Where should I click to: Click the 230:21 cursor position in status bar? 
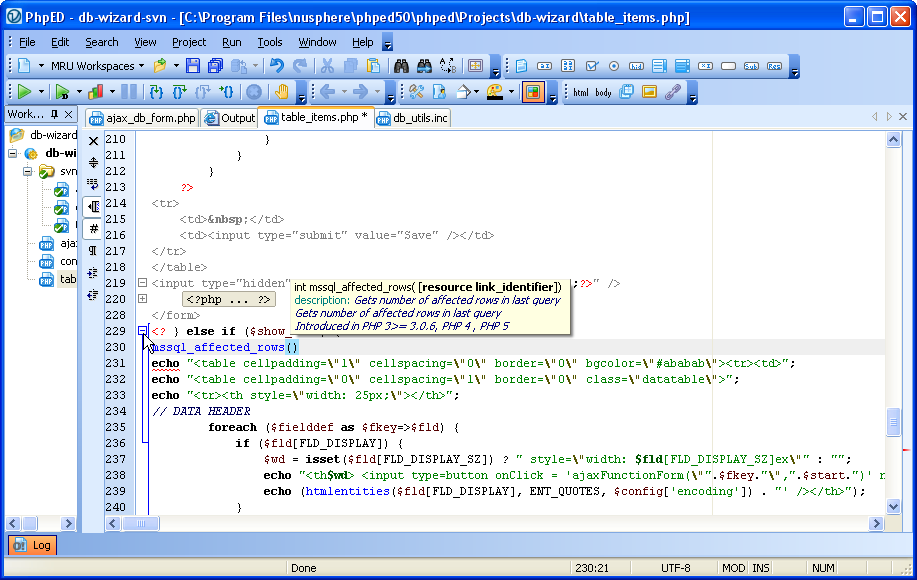pyautogui.click(x=592, y=568)
